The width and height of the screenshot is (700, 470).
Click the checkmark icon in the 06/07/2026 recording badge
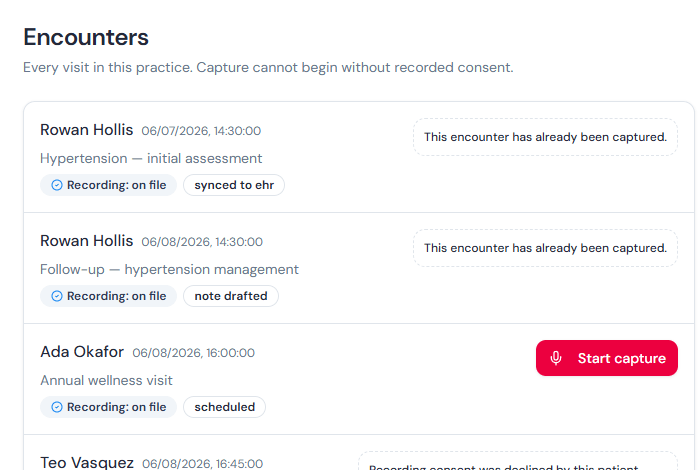coord(57,185)
